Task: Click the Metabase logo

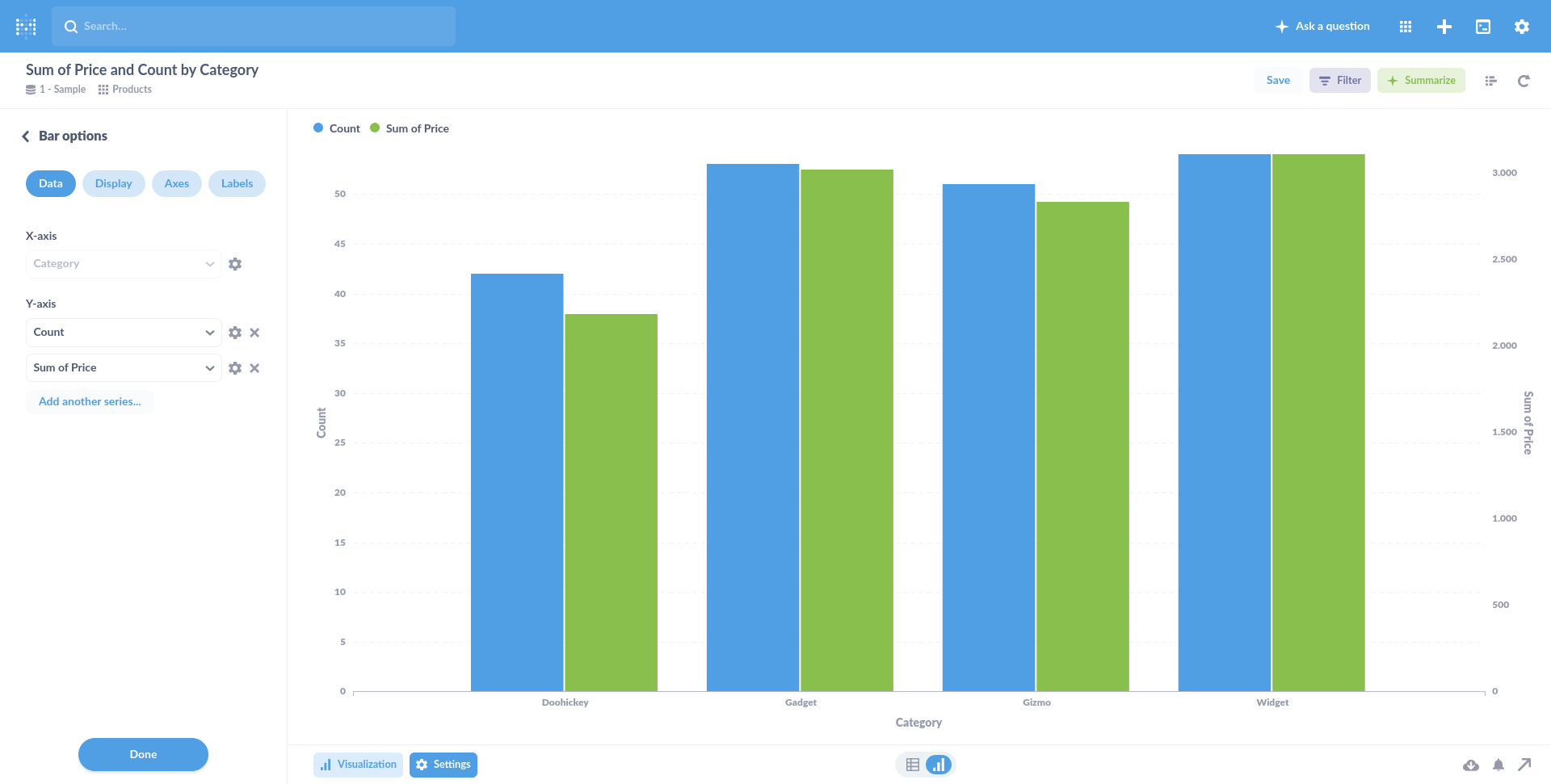Action: [25, 26]
